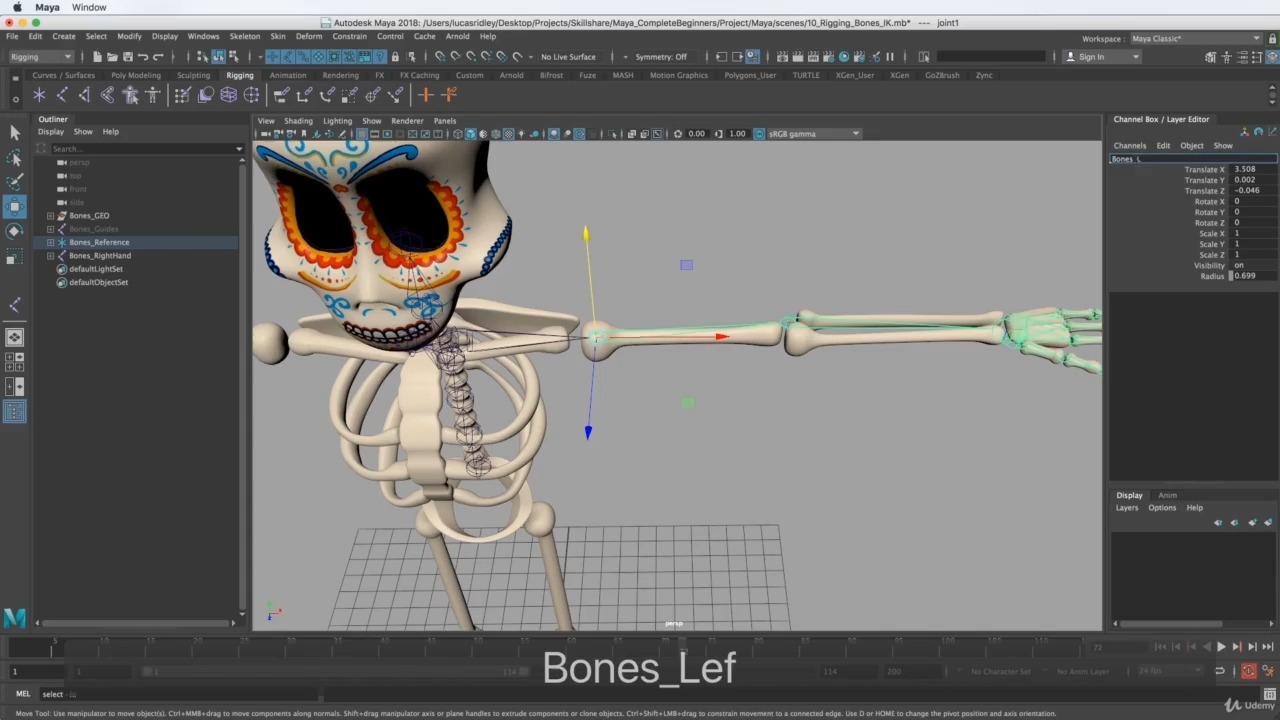
Task: Select the viewport Select Camera icon
Action: pyautogui.click(x=266, y=133)
